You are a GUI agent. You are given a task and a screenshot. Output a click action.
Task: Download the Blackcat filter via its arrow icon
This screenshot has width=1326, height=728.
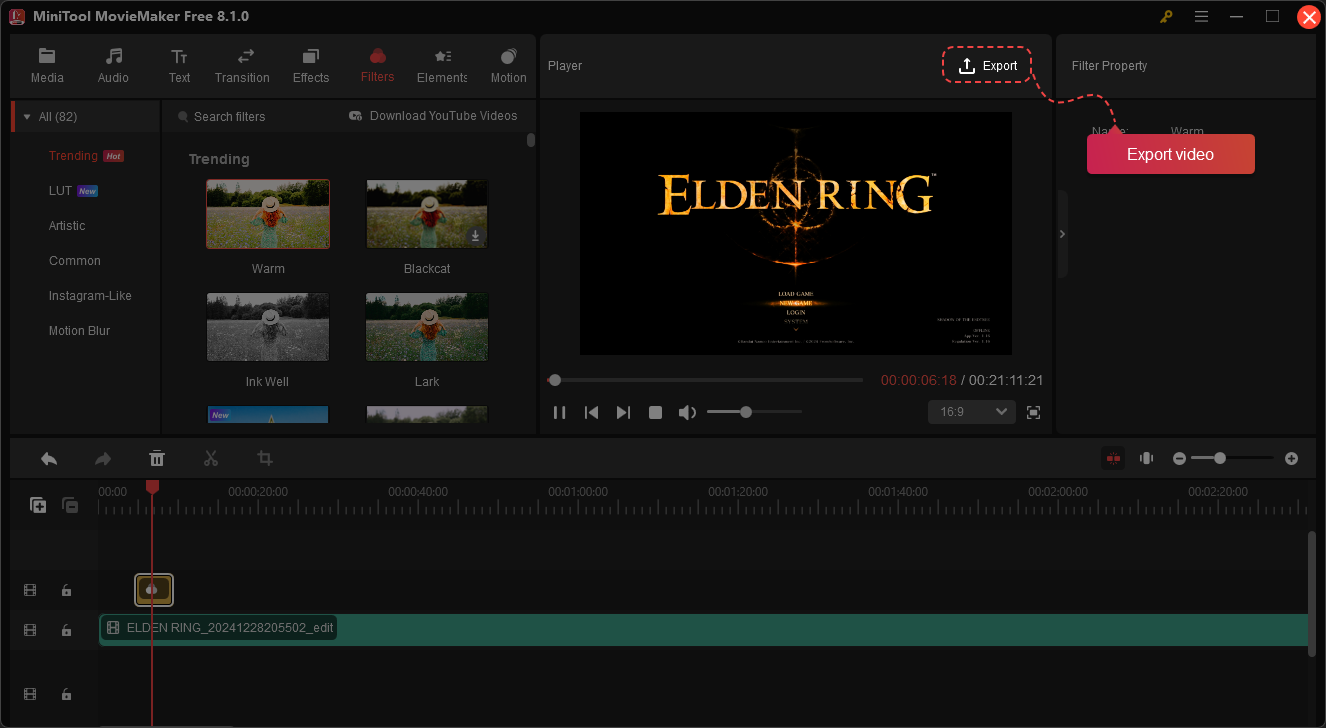point(476,236)
